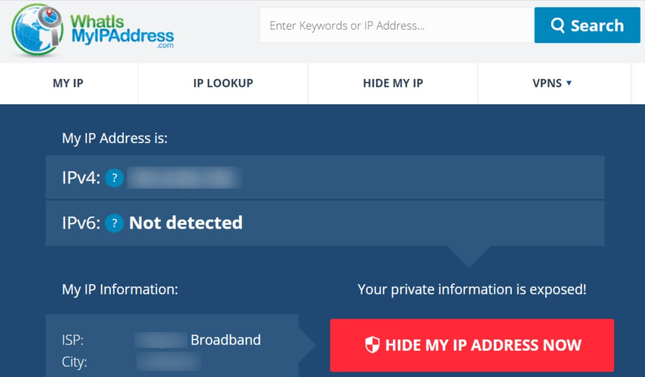Click the My IP Information heading
This screenshot has height=377, width=645.
pos(120,289)
